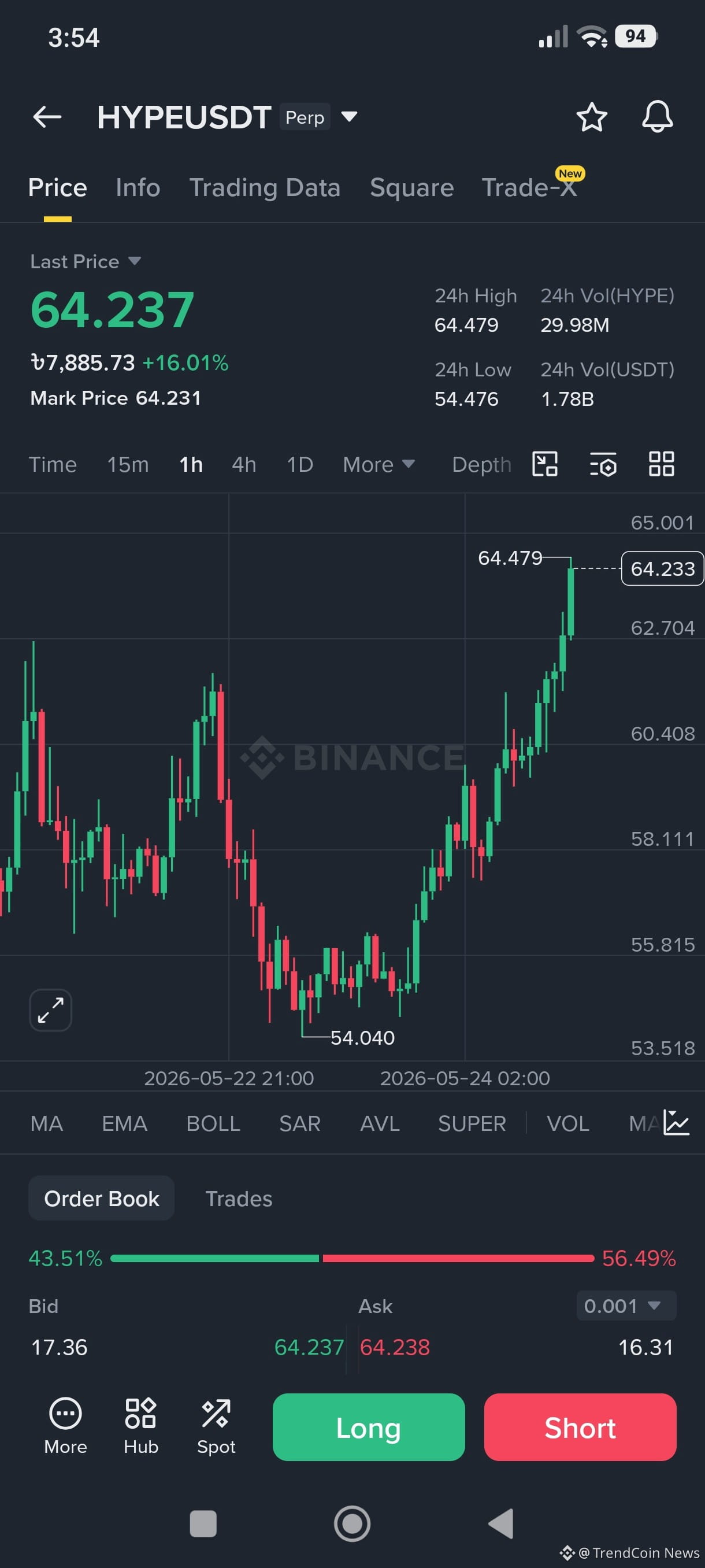
Task: Open the Hub icon
Action: (140, 1426)
